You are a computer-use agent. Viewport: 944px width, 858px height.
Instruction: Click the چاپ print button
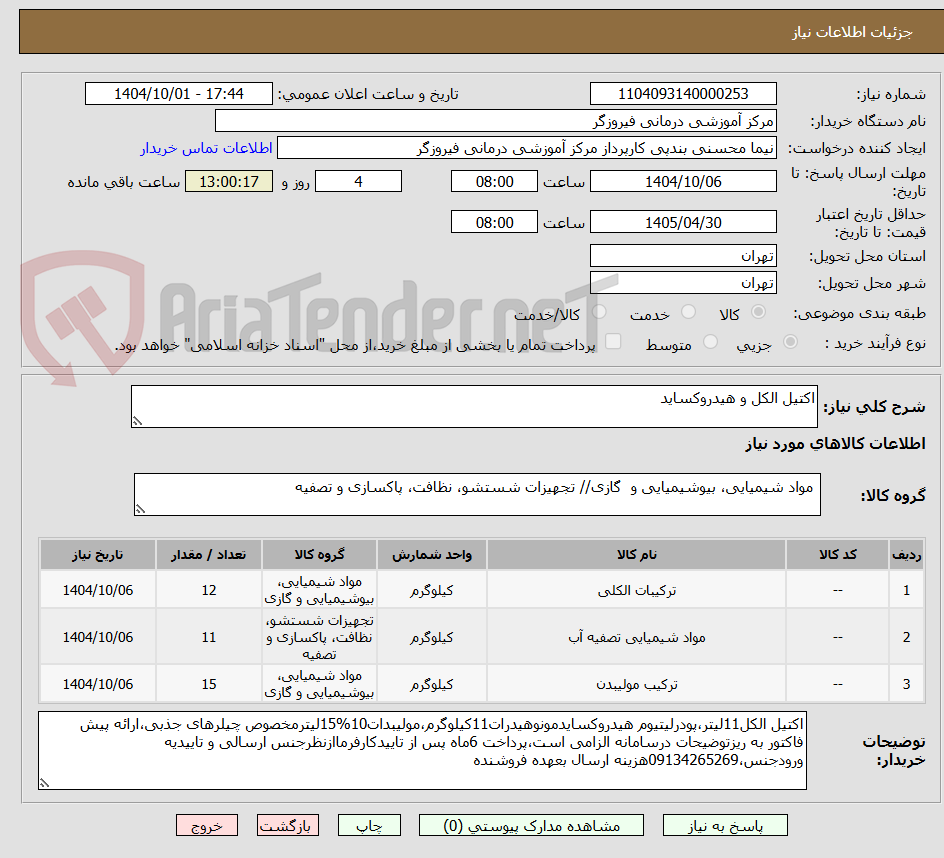369,825
